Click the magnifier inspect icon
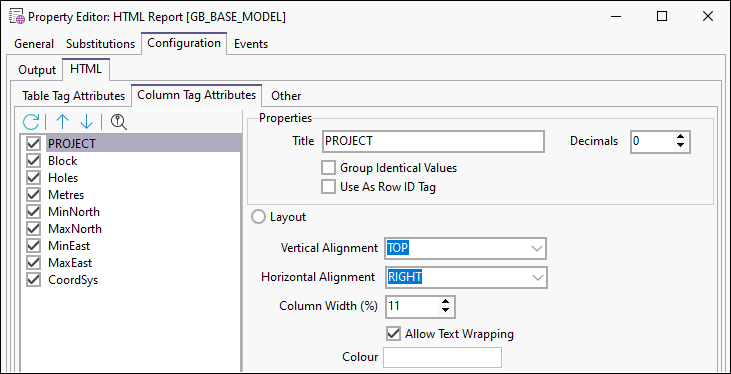The image size is (731, 374). [x=119, y=122]
